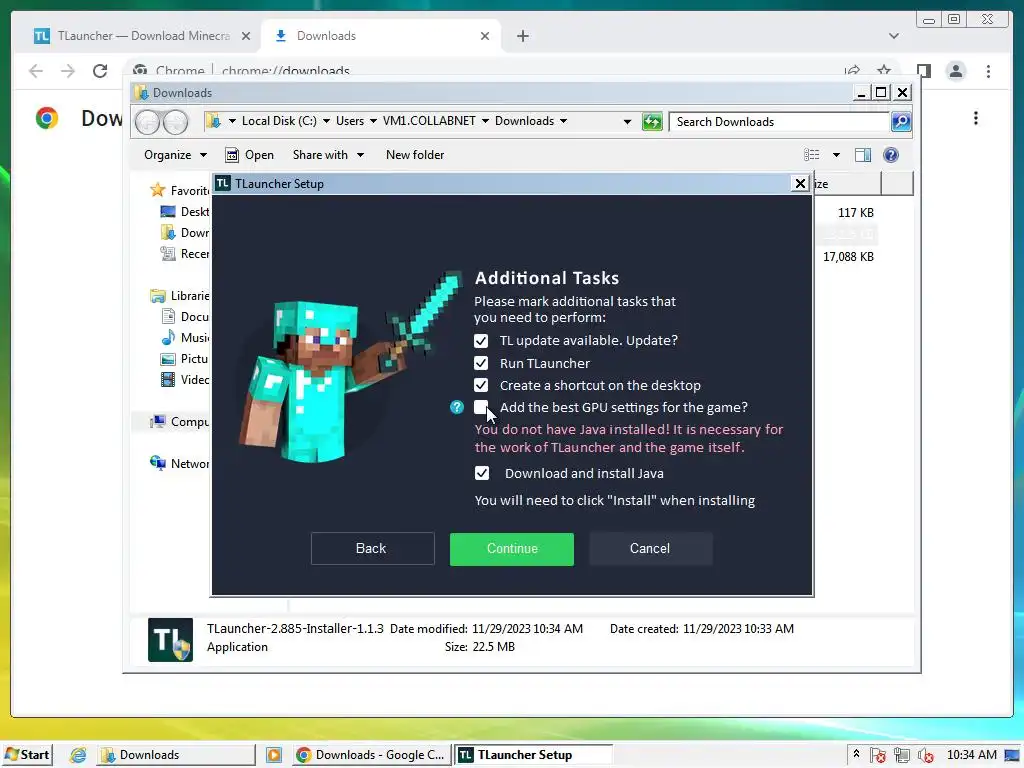Click the blue GPU settings help icon

pyautogui.click(x=456, y=408)
